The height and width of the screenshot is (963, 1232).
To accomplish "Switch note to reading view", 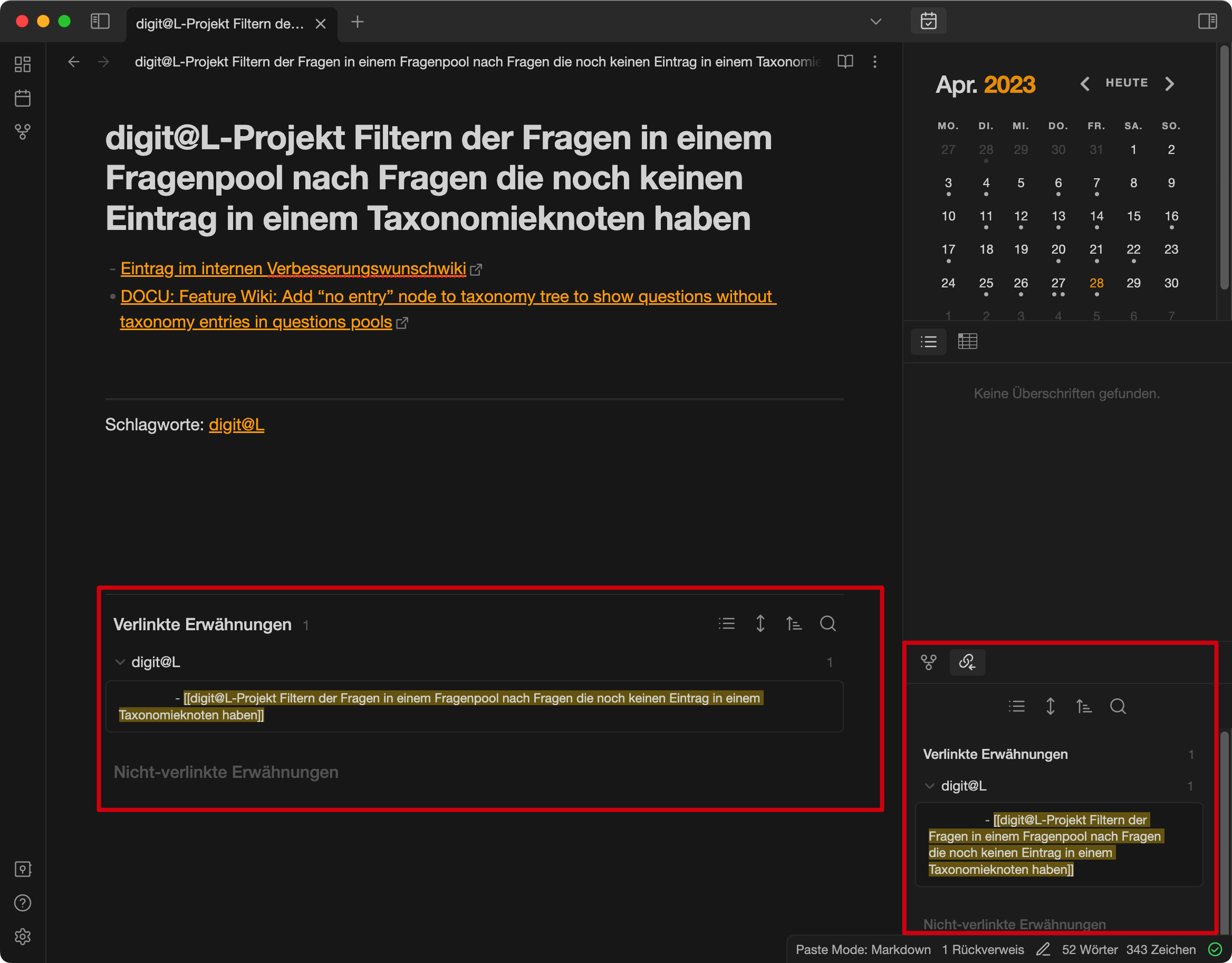I will pyautogui.click(x=845, y=62).
